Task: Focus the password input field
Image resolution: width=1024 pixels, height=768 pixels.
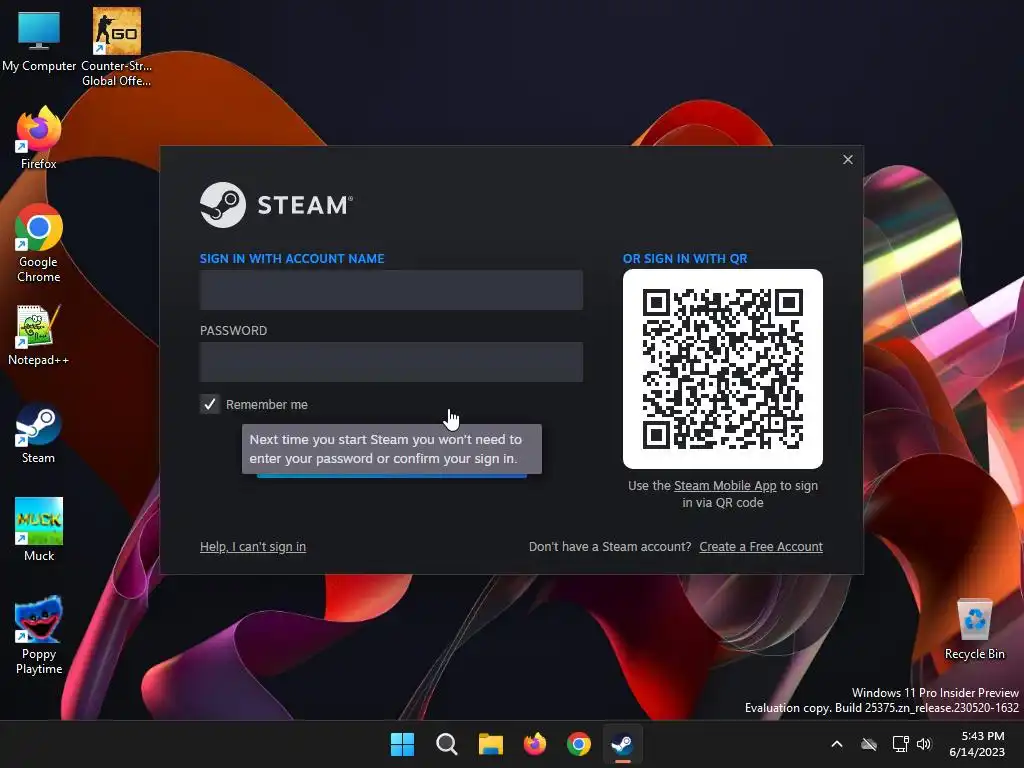Action: pos(391,362)
